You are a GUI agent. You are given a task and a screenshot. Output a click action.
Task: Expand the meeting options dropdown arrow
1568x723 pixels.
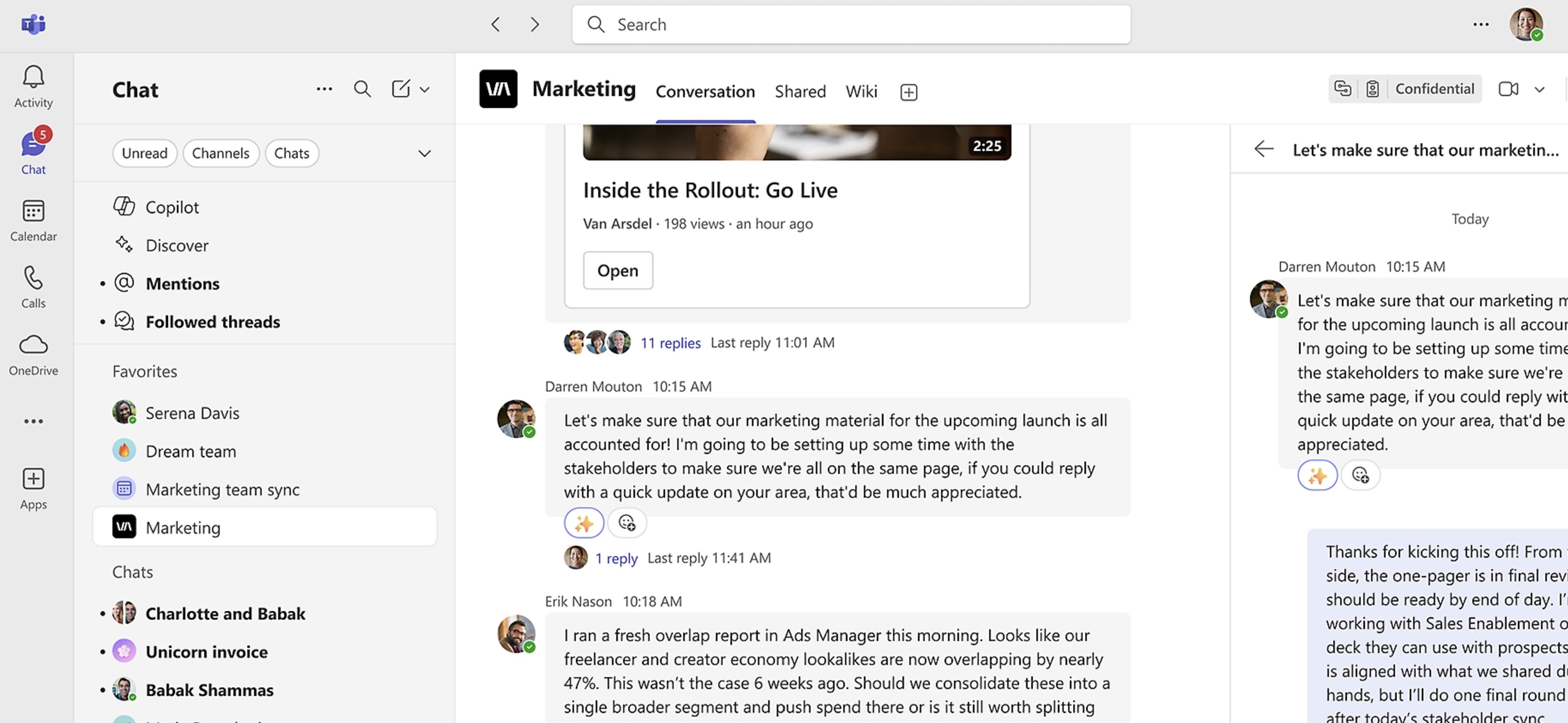1539,89
